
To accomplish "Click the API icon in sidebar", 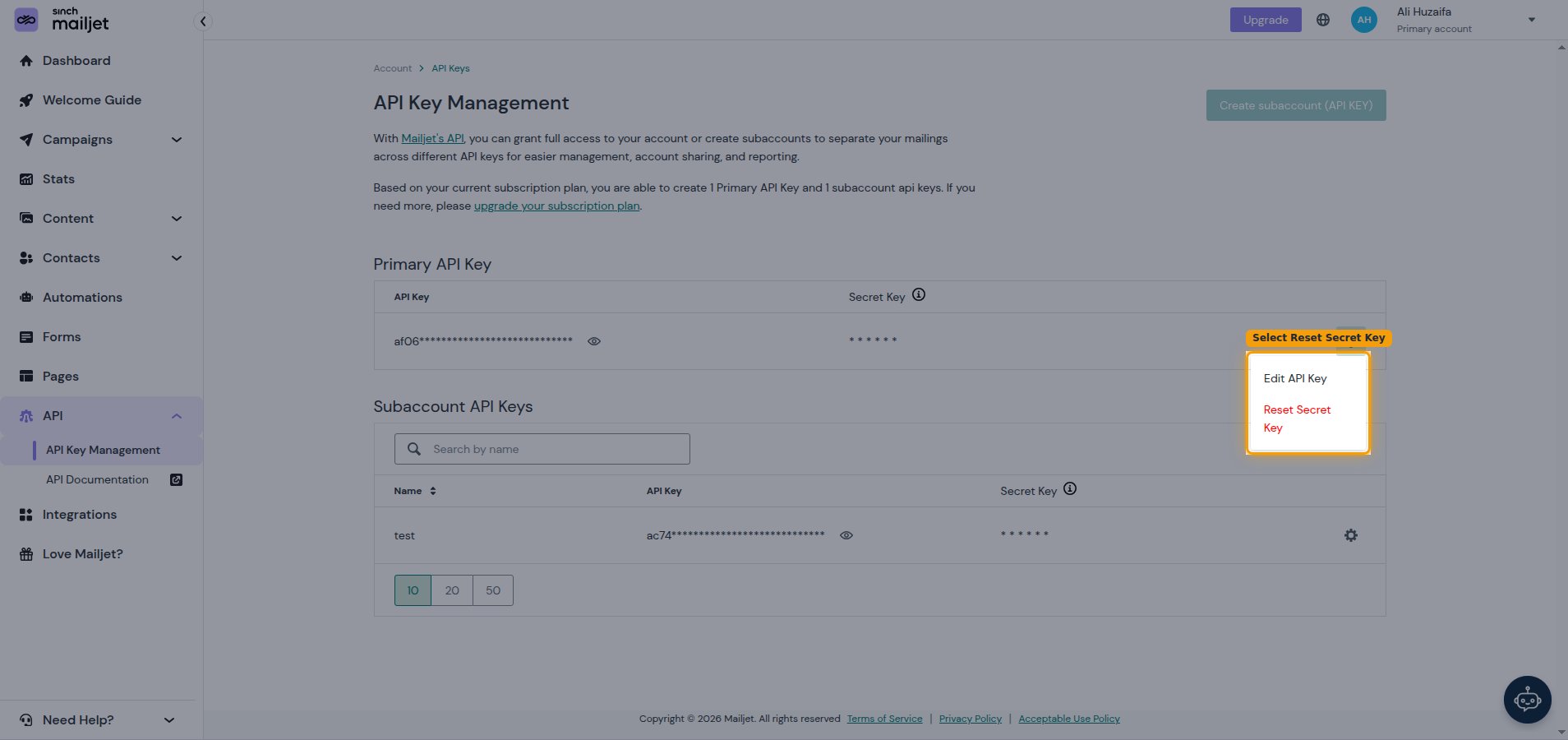I will point(26,416).
